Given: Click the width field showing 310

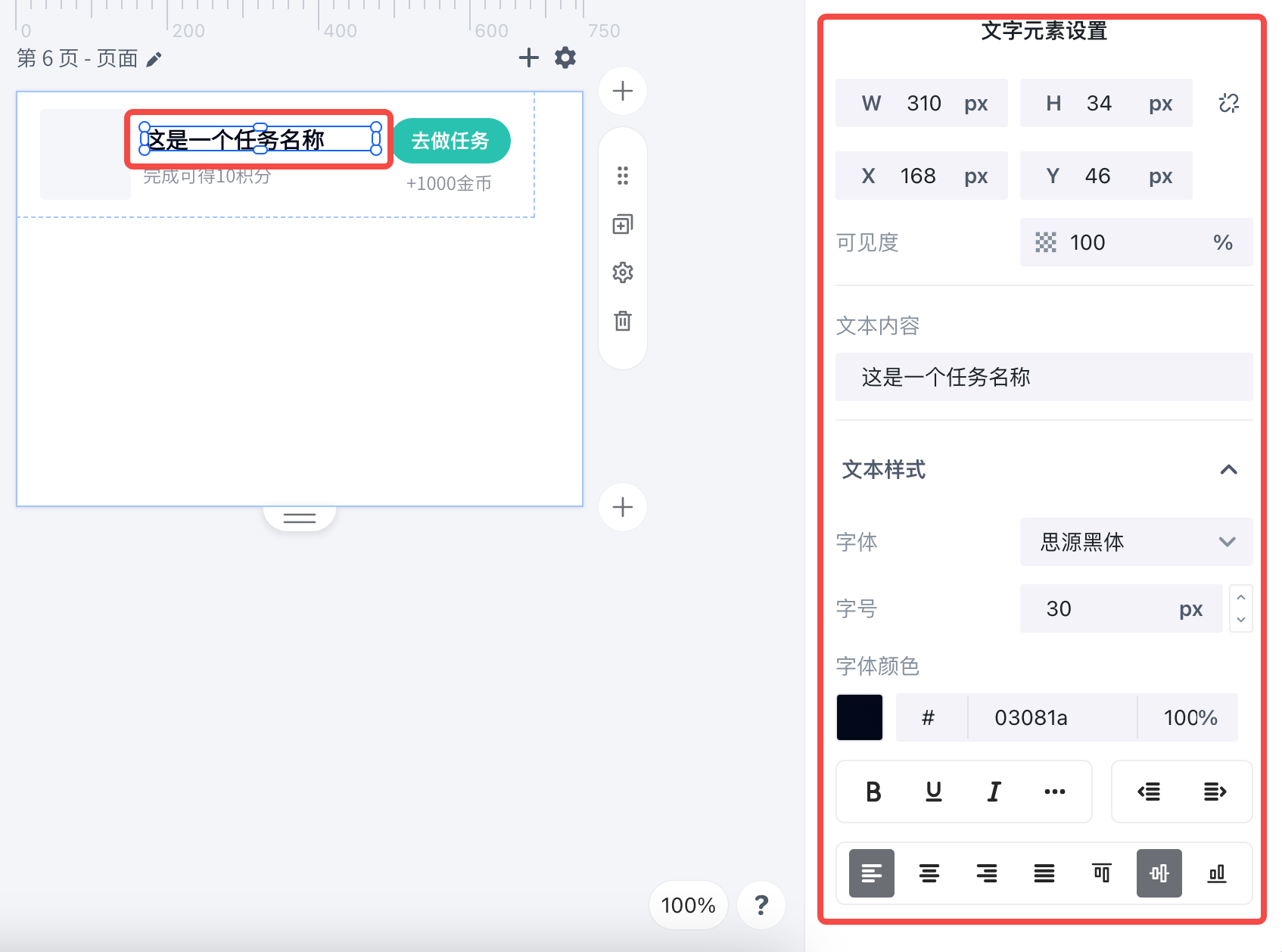Looking at the screenshot, I should point(922,103).
